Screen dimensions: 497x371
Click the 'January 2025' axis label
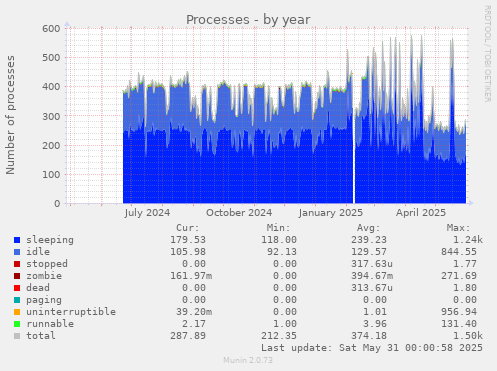(331, 213)
